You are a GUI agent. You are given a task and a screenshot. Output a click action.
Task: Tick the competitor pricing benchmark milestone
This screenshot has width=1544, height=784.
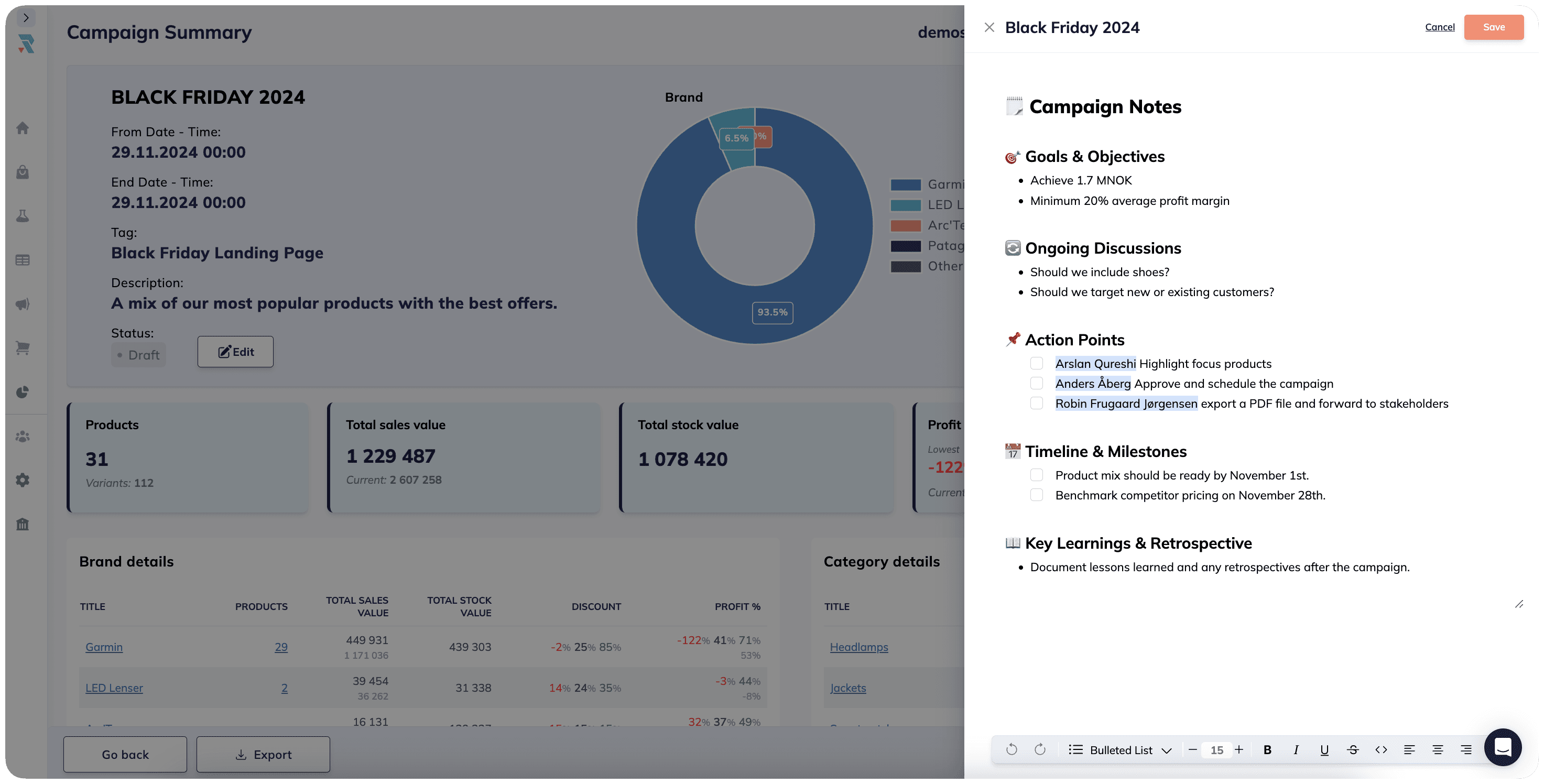coord(1036,495)
